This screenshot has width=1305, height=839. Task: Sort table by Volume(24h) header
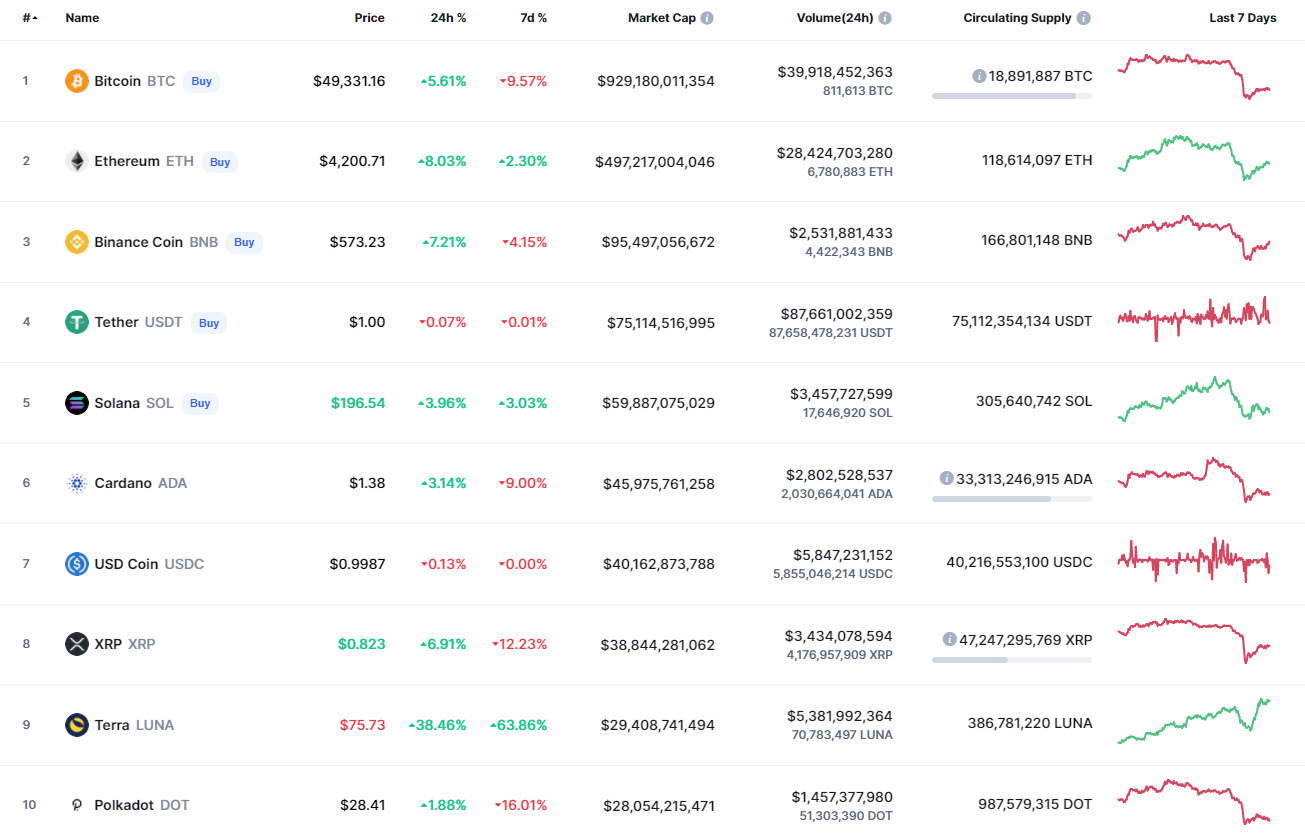(x=835, y=18)
